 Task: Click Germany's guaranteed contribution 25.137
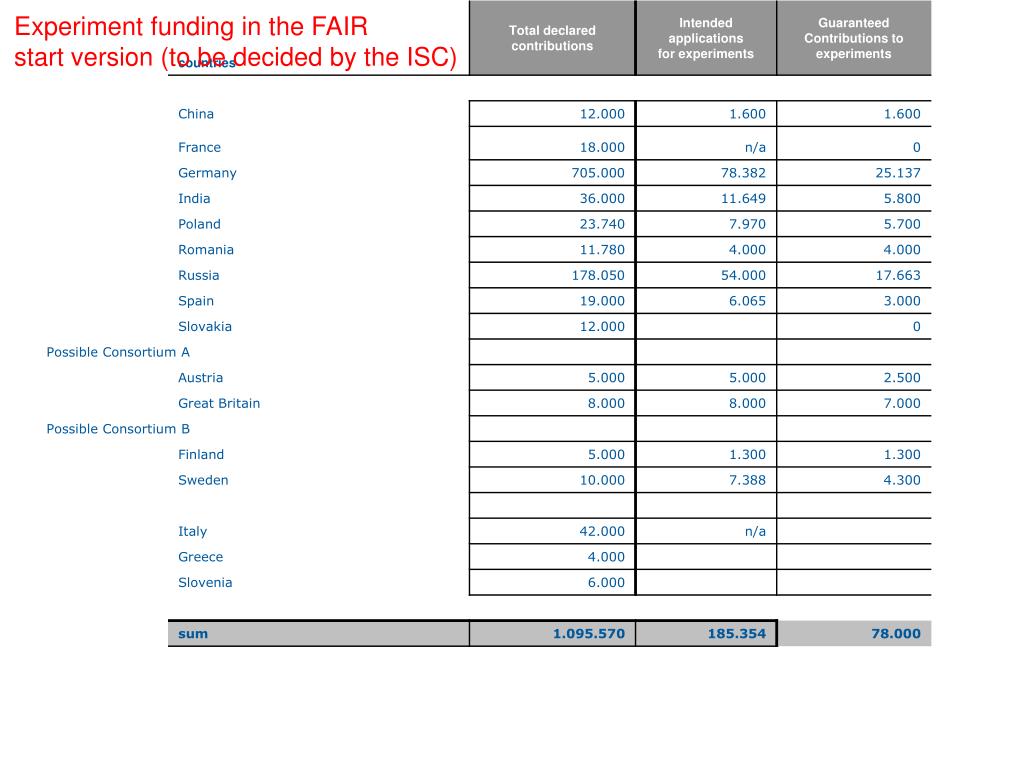click(898, 173)
